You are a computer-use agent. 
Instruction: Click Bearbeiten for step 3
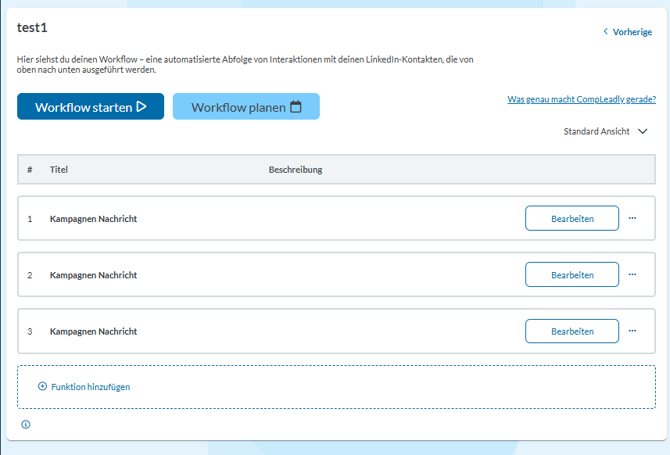tap(571, 331)
